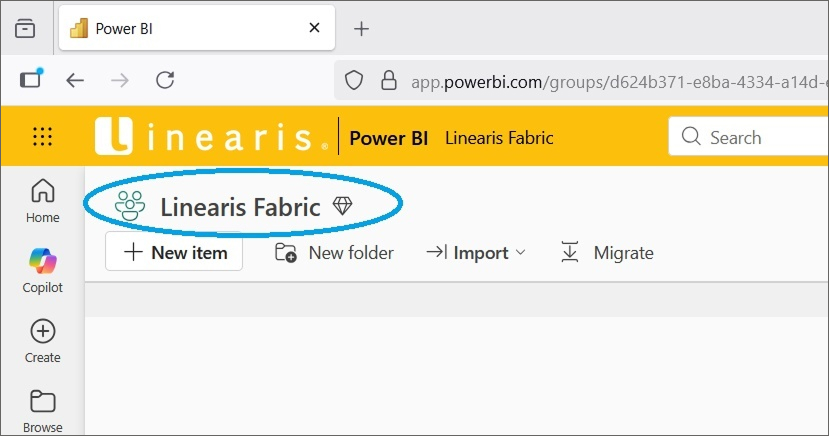829x436 pixels.
Task: Open the app launcher waffle menu
Action: pyautogui.click(x=43, y=138)
